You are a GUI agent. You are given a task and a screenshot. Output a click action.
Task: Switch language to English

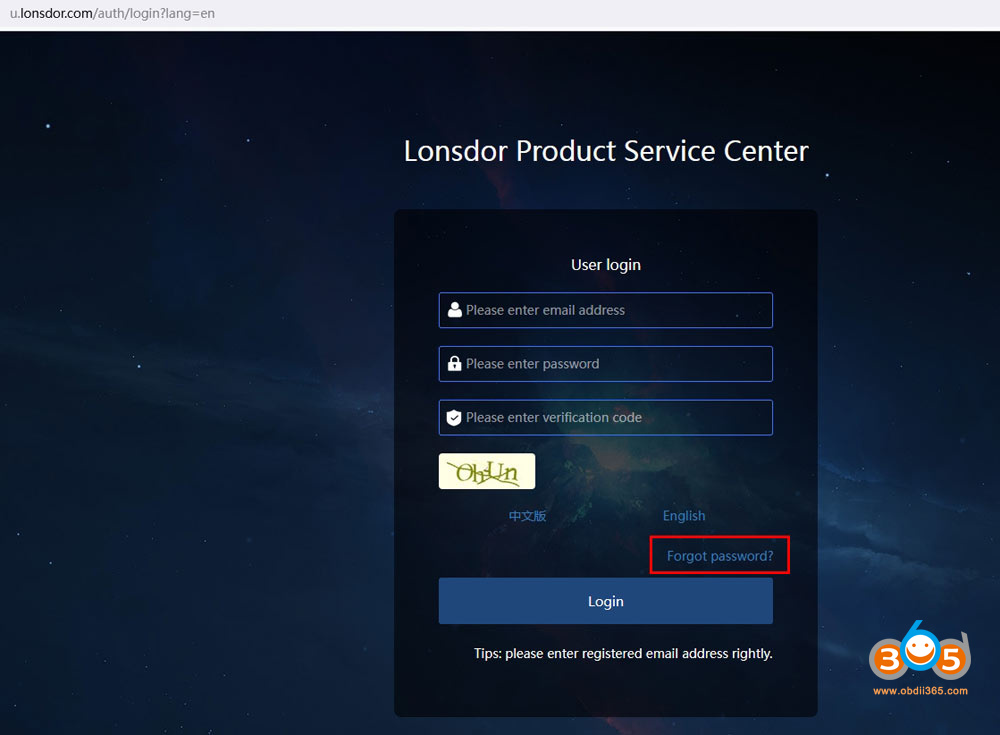(x=684, y=516)
